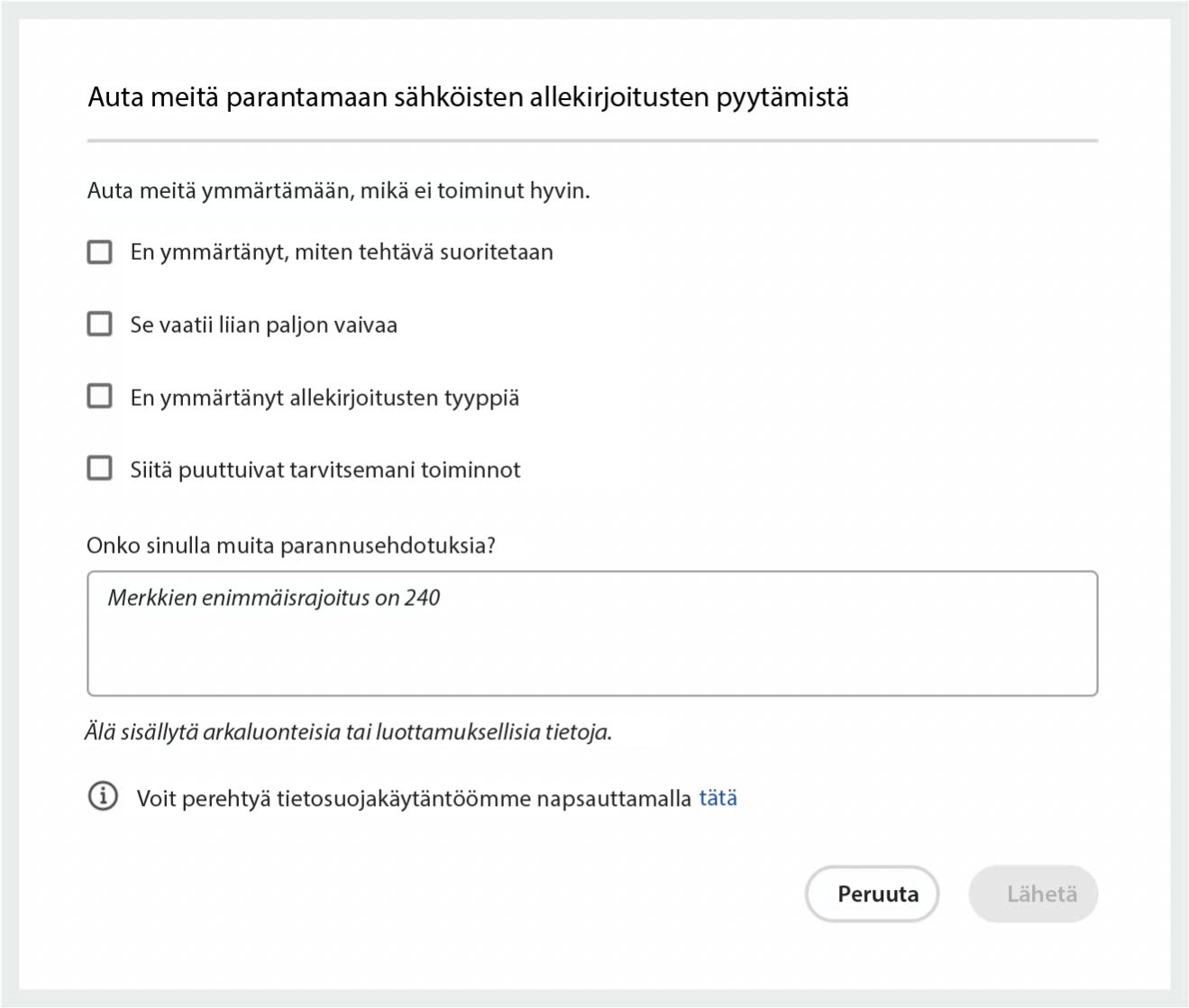Tick "En ymmärtänyt allekirjoitusten tyyppiä"
1189x1008 pixels.
point(98,396)
